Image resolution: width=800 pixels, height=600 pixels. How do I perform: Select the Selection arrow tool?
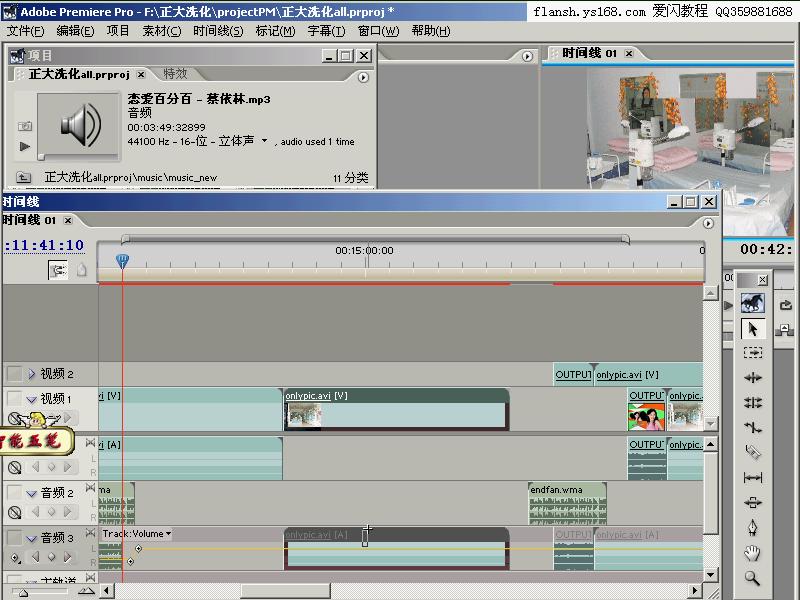point(753,329)
